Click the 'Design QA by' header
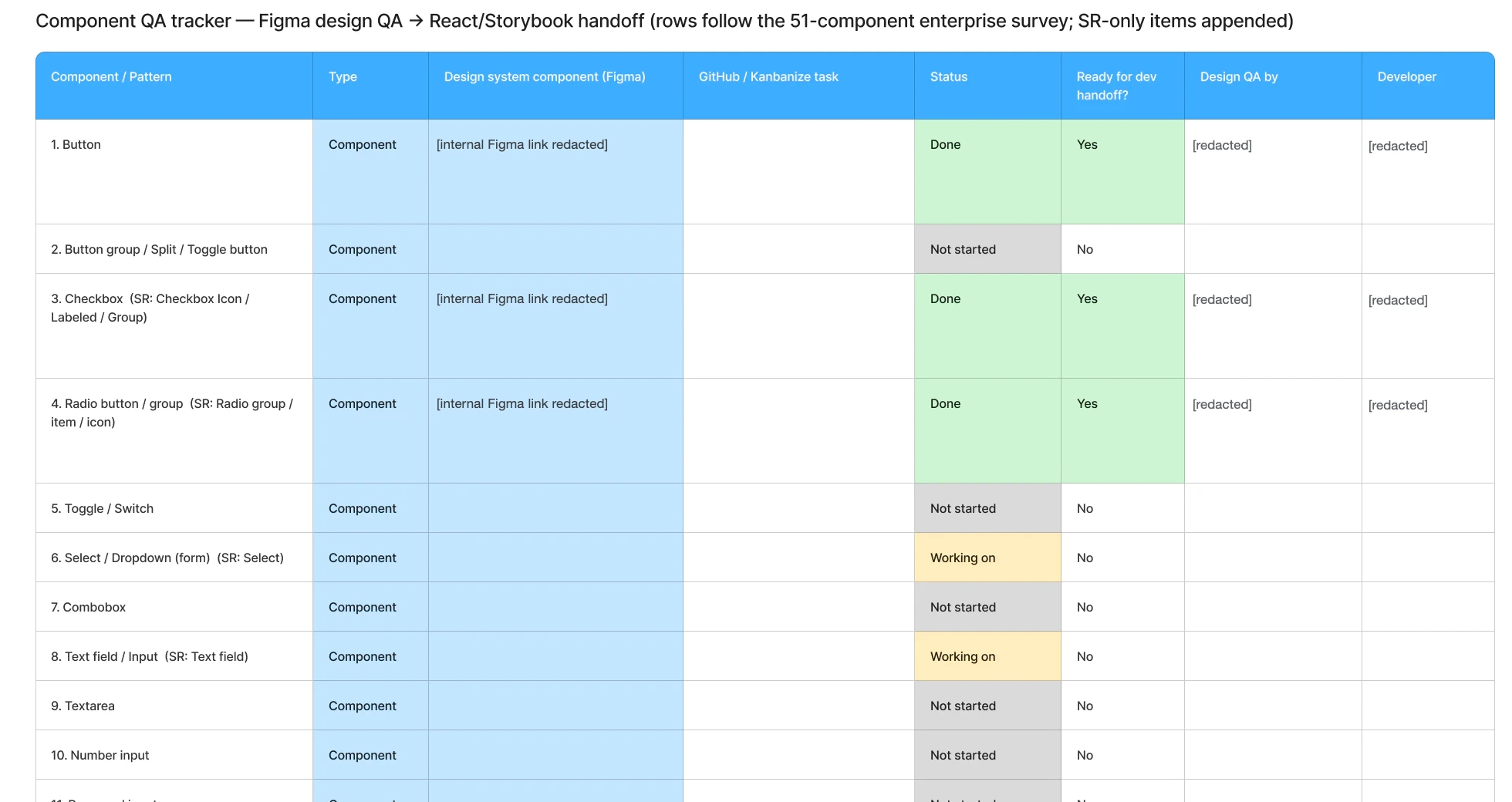Screen dimensions: 1512x802 tap(1274, 86)
